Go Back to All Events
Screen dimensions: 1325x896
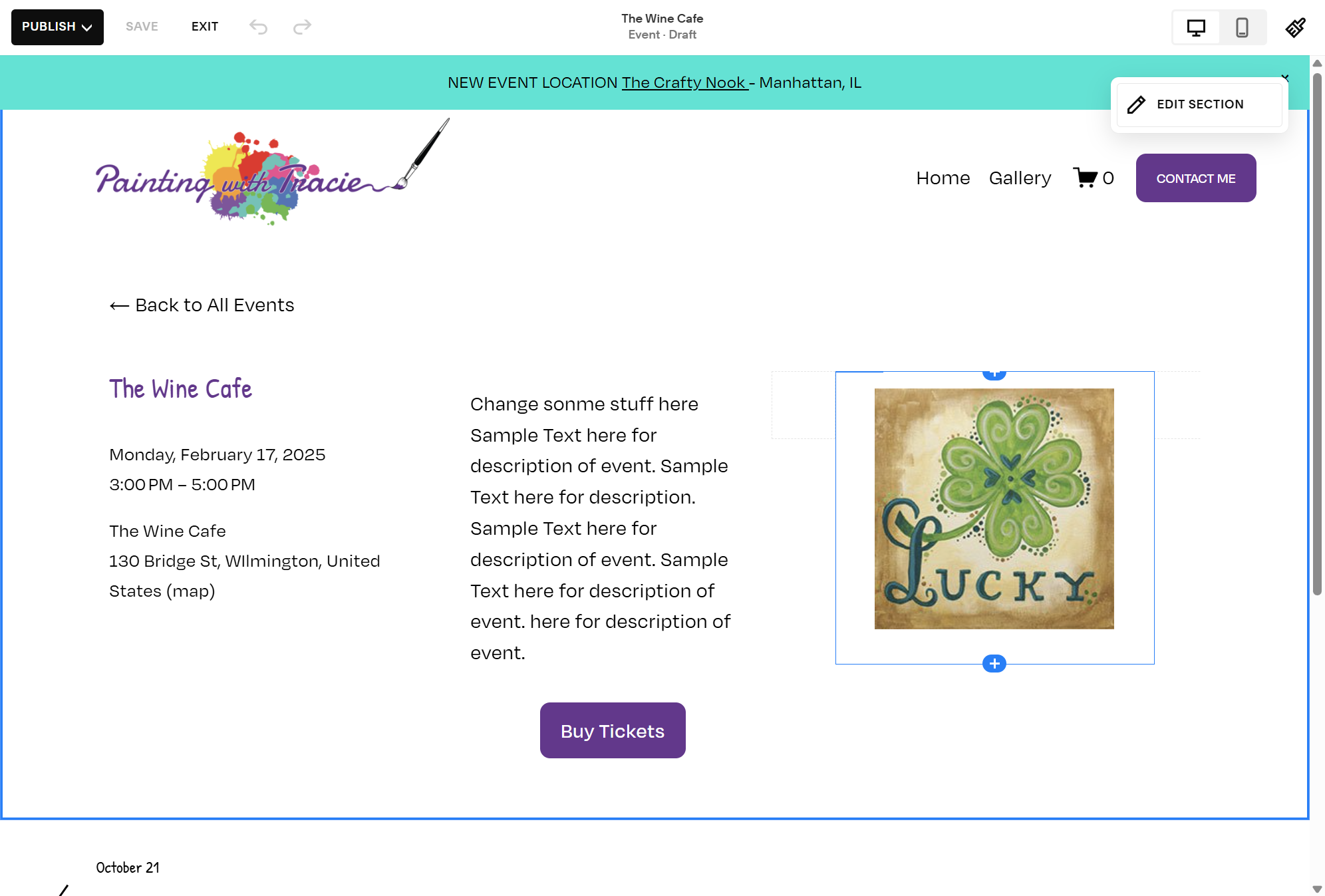[202, 305]
